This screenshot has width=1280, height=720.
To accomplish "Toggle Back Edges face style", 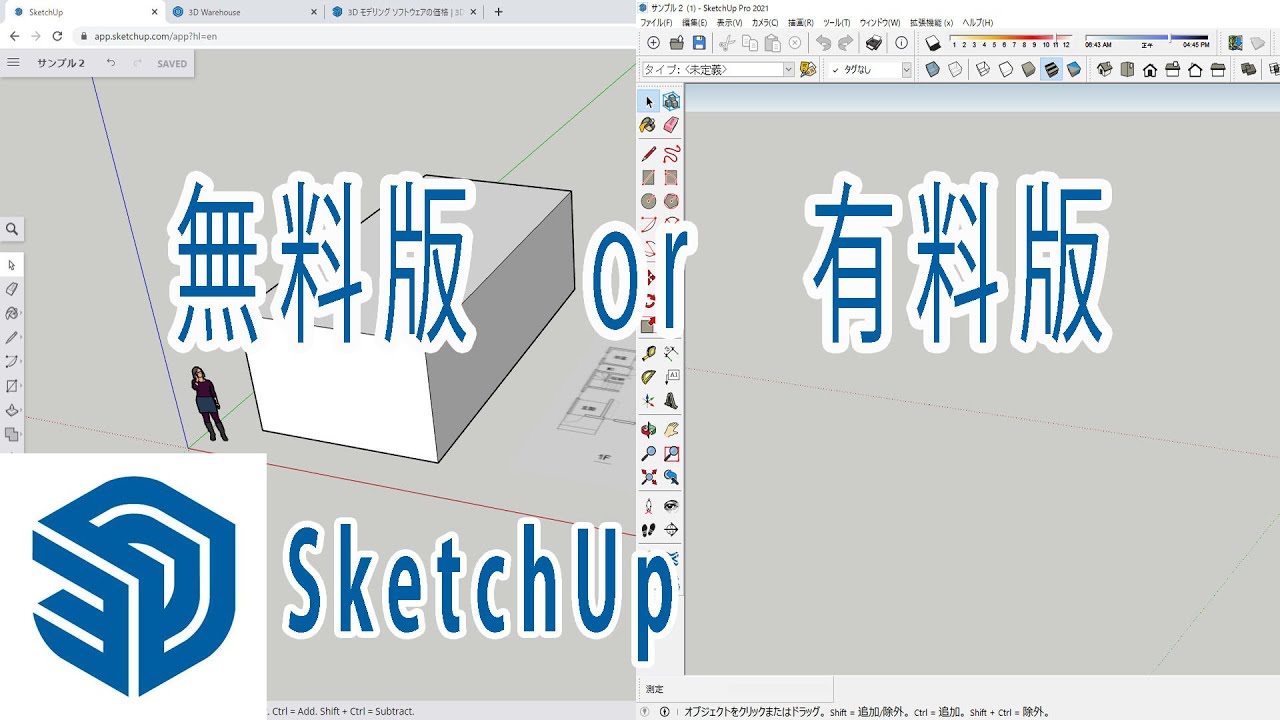I will point(955,69).
